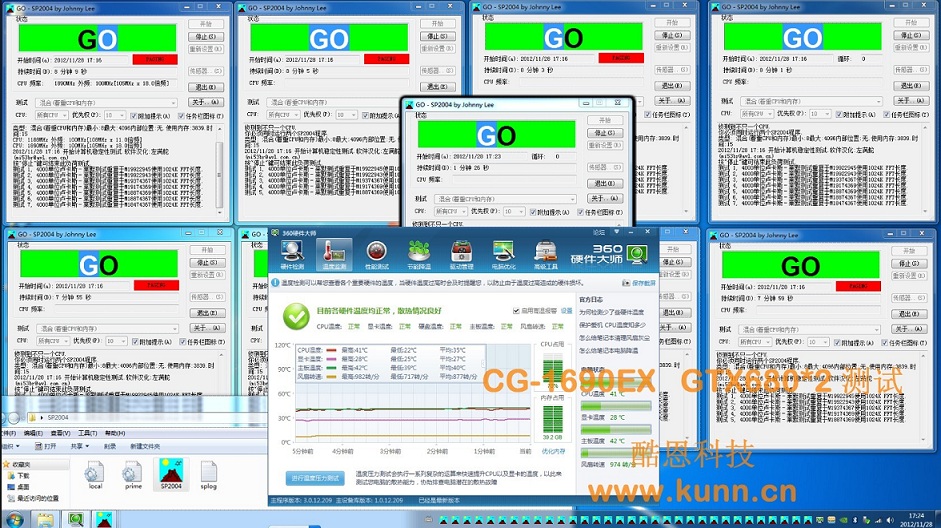This screenshot has width=941, height=528.
Task: Open Explorer's 帮助(H) menu
Action: pyautogui.click(x=115, y=433)
